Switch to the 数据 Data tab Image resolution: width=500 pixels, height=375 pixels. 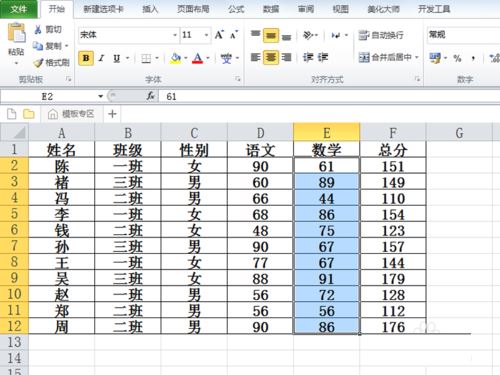(x=271, y=9)
